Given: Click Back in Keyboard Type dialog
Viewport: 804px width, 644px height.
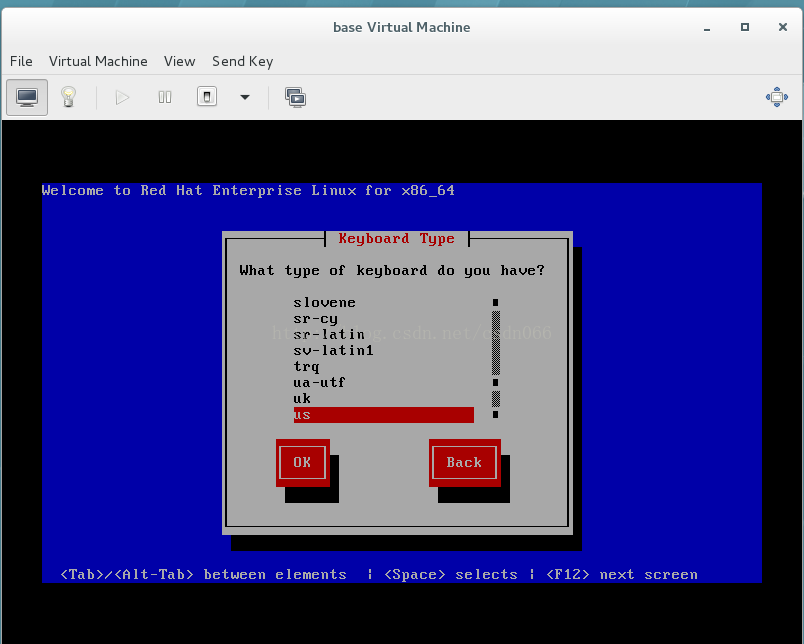Looking at the screenshot, I should 465,462.
